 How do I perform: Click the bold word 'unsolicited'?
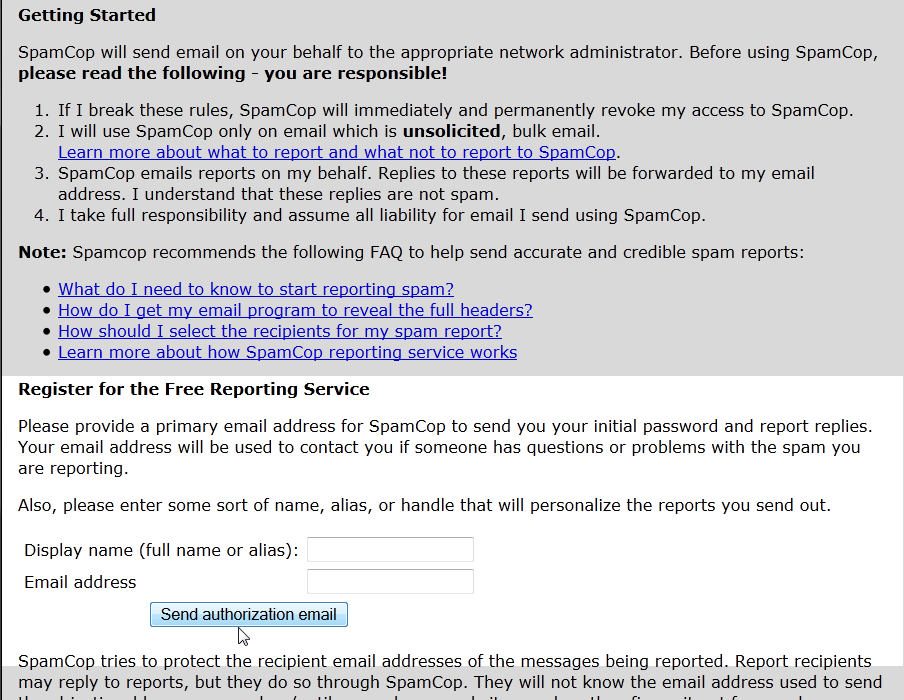[451, 131]
